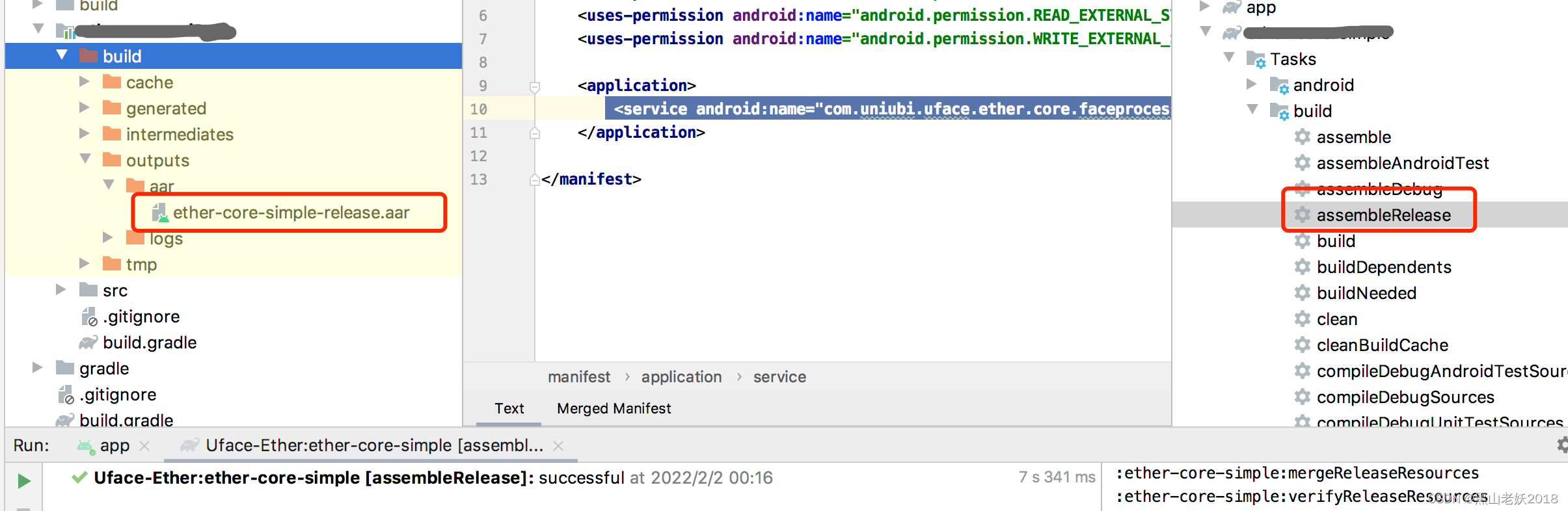This screenshot has height=511, width=1568.
Task: Collapse the outputs folder arrow
Action: pyautogui.click(x=85, y=159)
